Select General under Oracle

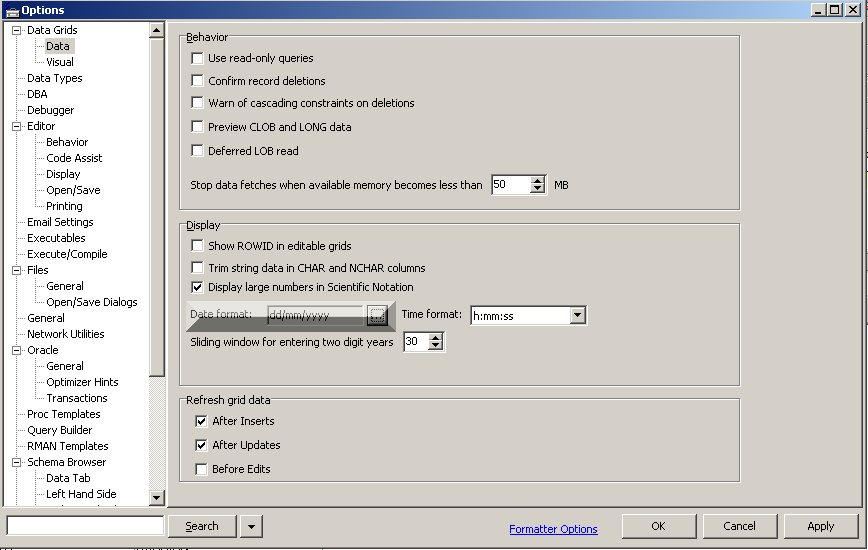point(65,366)
